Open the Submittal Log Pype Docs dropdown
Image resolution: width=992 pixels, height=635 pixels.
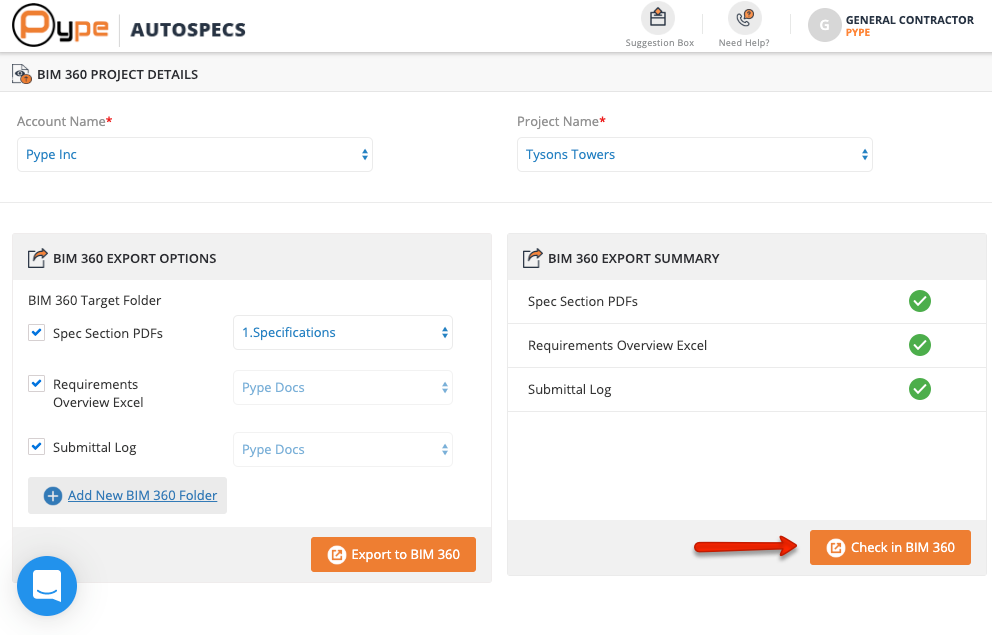point(343,450)
